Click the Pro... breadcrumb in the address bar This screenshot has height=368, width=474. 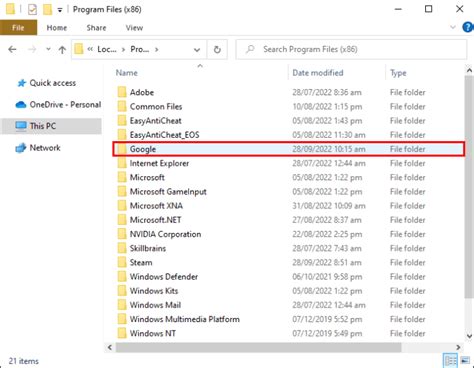(140, 49)
